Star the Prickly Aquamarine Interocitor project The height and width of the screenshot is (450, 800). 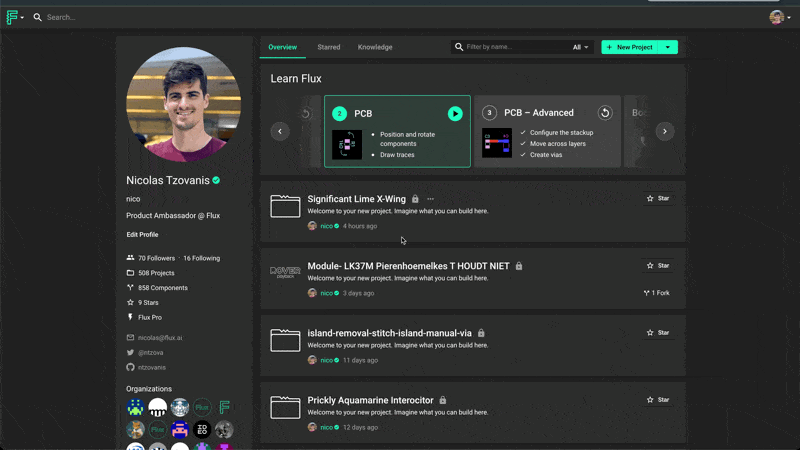[658, 400]
